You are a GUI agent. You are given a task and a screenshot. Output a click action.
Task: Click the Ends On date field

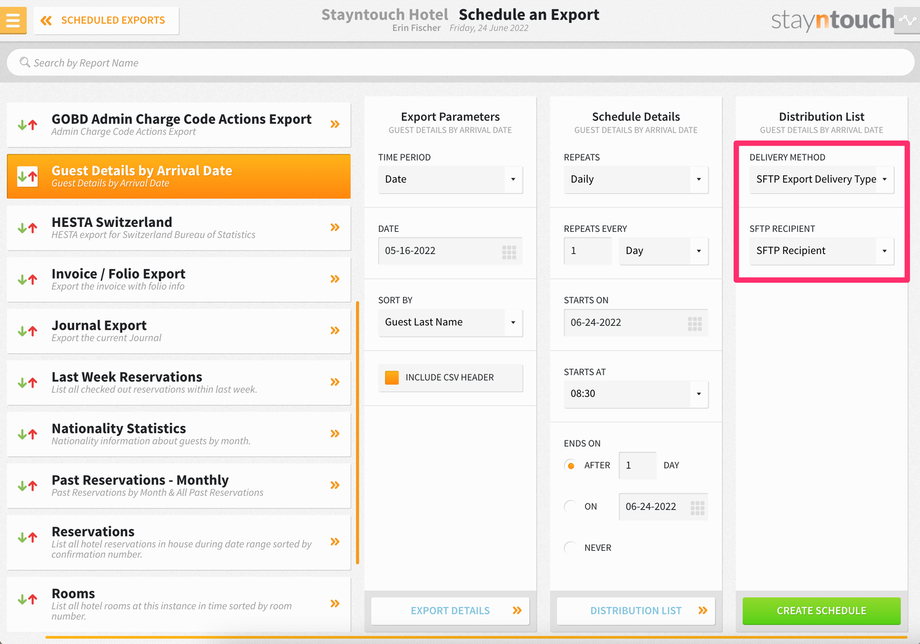663,507
